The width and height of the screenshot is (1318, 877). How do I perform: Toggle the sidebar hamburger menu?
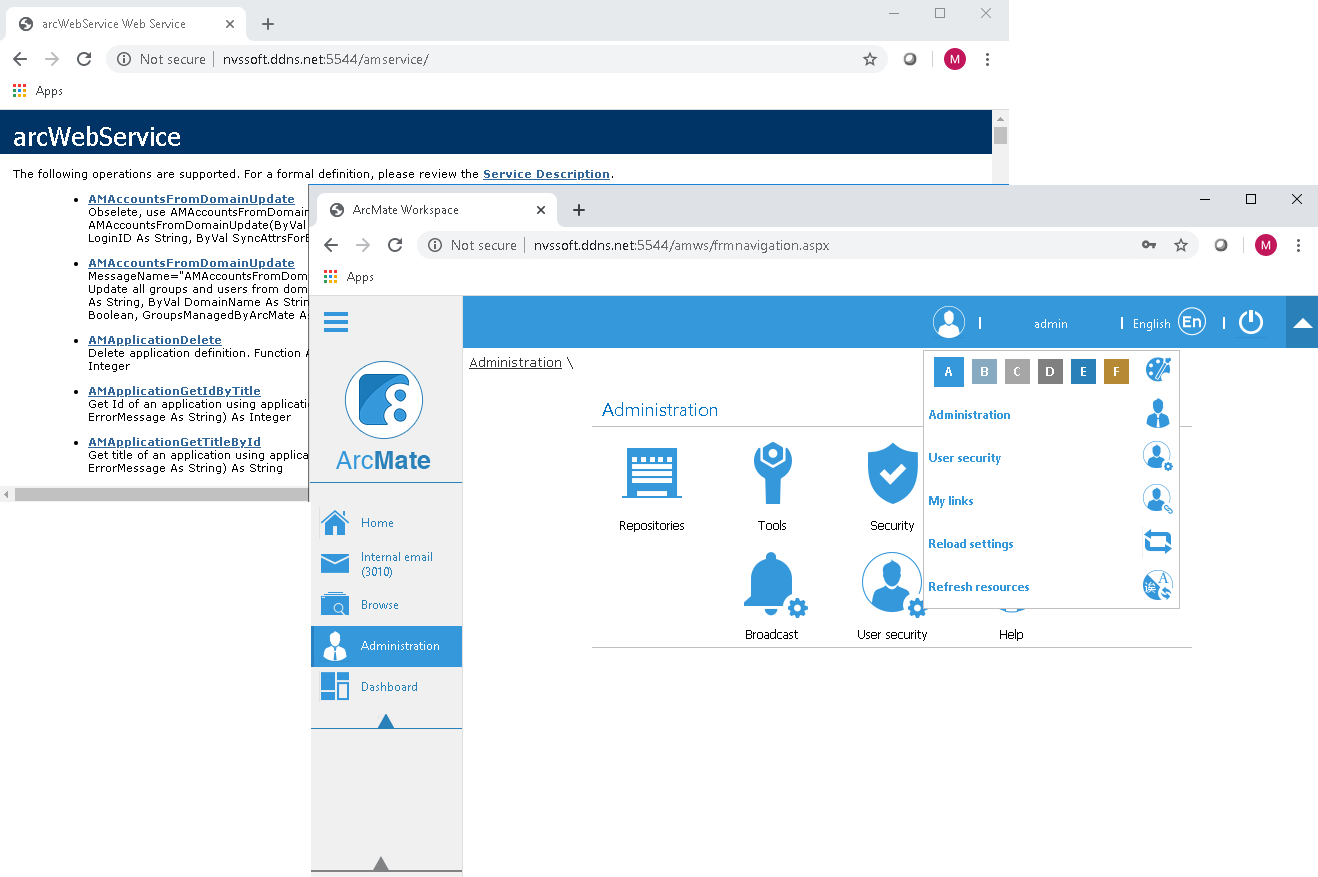pyautogui.click(x=335, y=321)
